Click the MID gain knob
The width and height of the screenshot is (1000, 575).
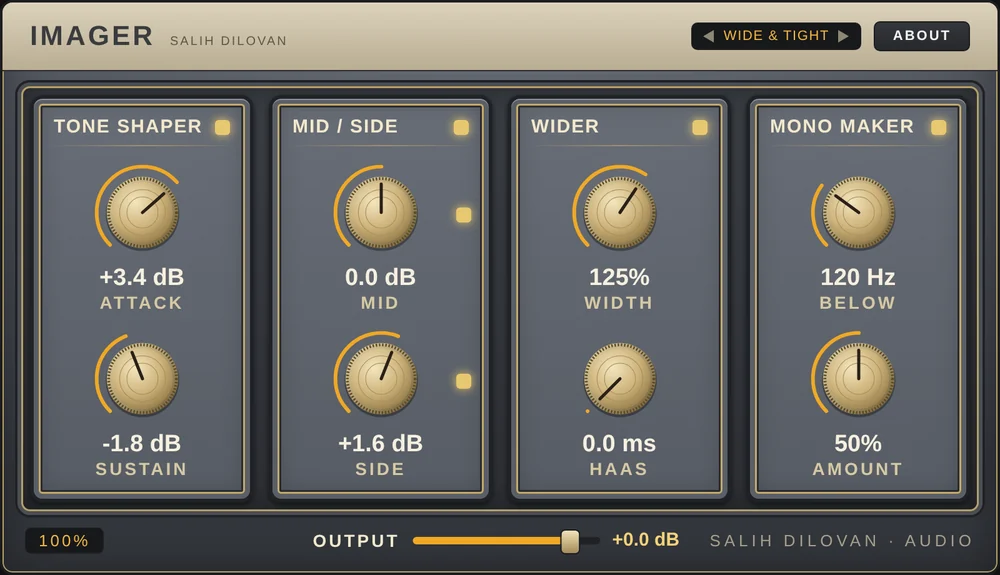381,213
